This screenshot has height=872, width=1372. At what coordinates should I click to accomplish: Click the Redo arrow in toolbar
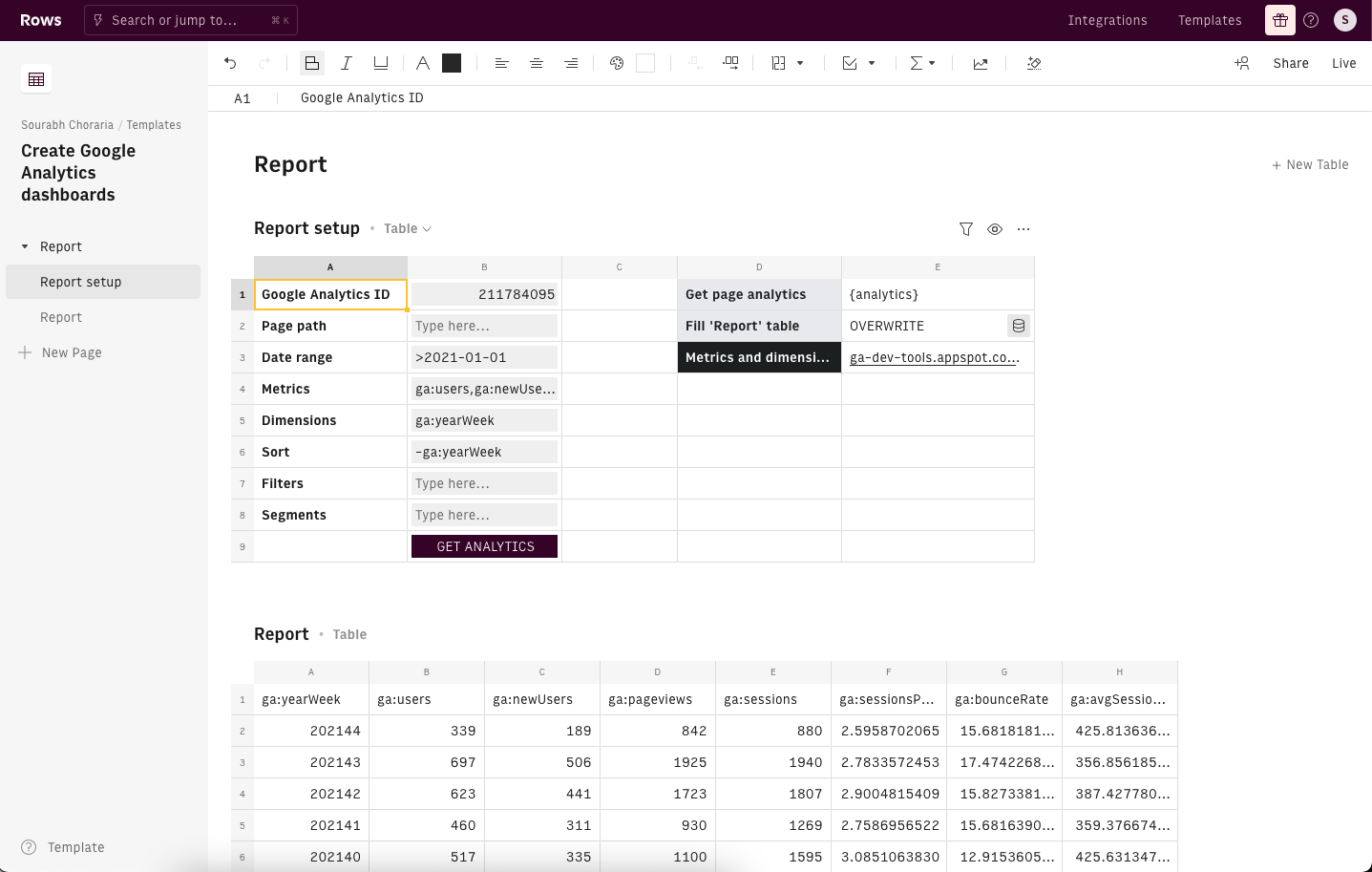pos(264,63)
